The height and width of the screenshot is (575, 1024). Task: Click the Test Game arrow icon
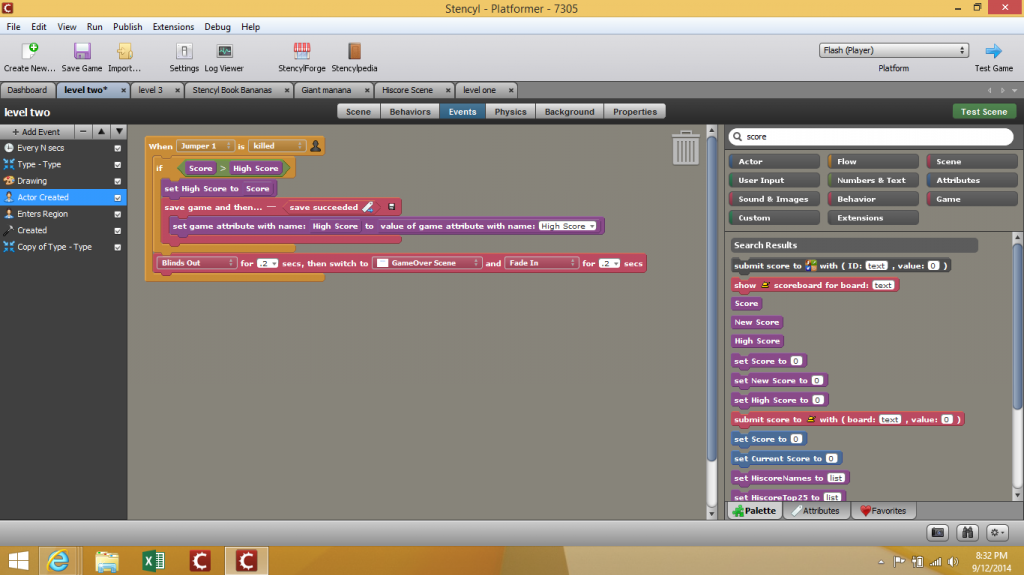tap(993, 51)
